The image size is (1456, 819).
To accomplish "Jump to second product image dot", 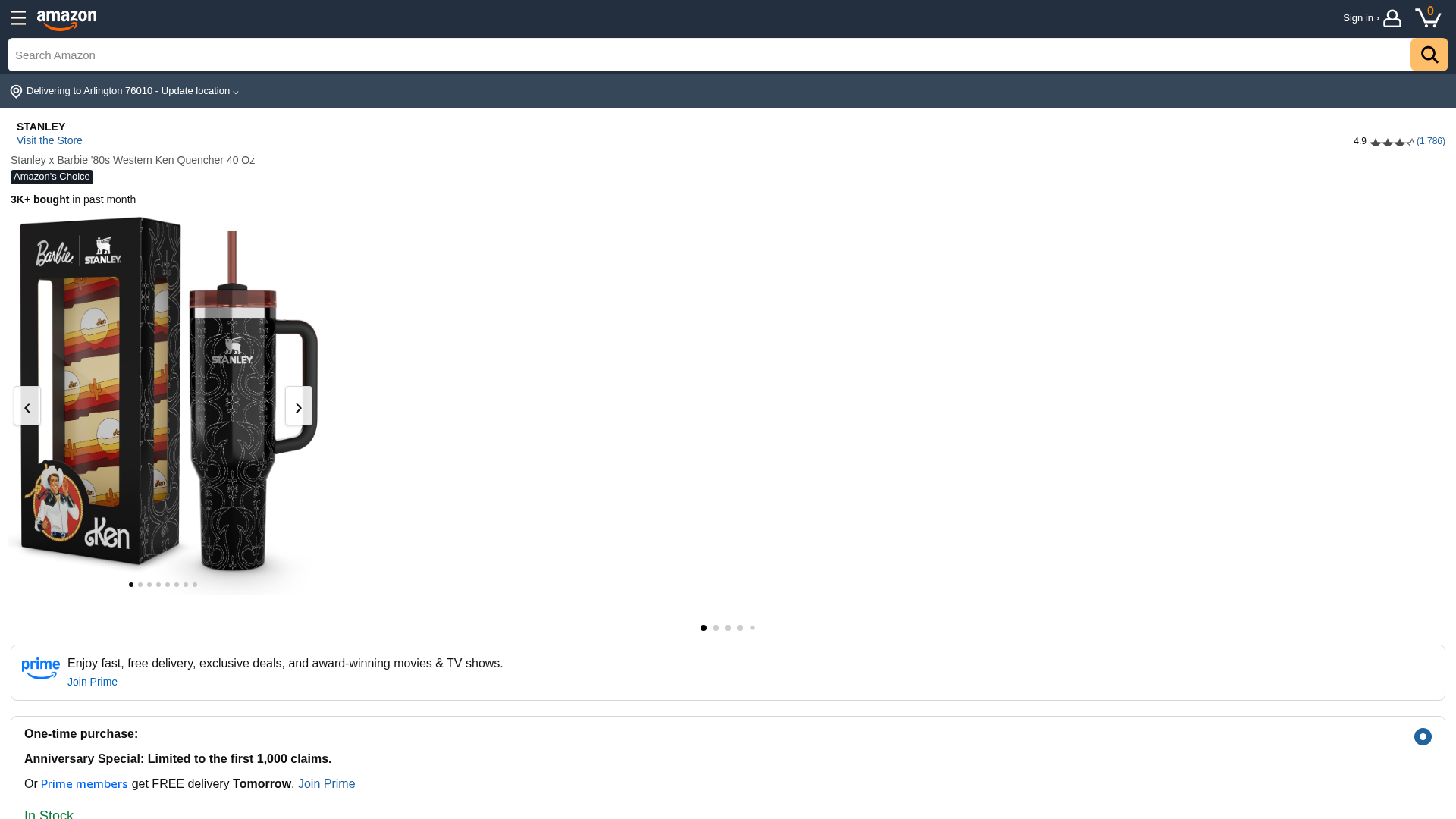I will click(140, 585).
